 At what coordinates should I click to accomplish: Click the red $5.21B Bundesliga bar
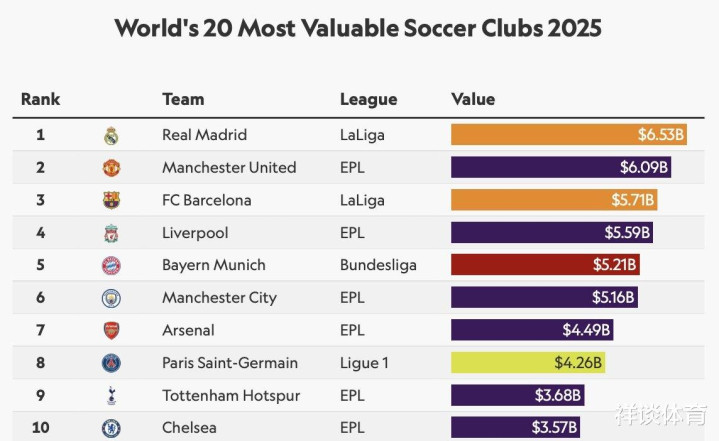pyautogui.click(x=545, y=265)
